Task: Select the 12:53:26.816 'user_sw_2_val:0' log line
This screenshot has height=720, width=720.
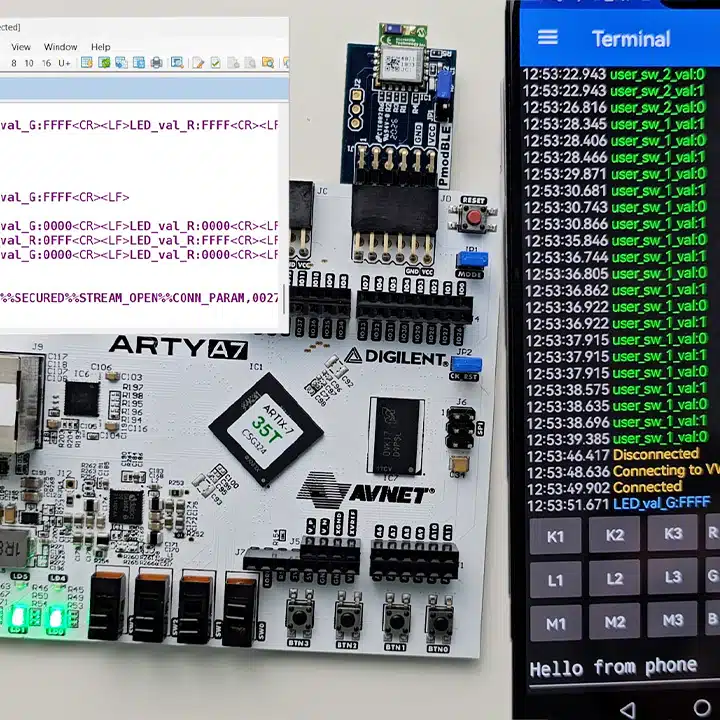Action: (614, 107)
